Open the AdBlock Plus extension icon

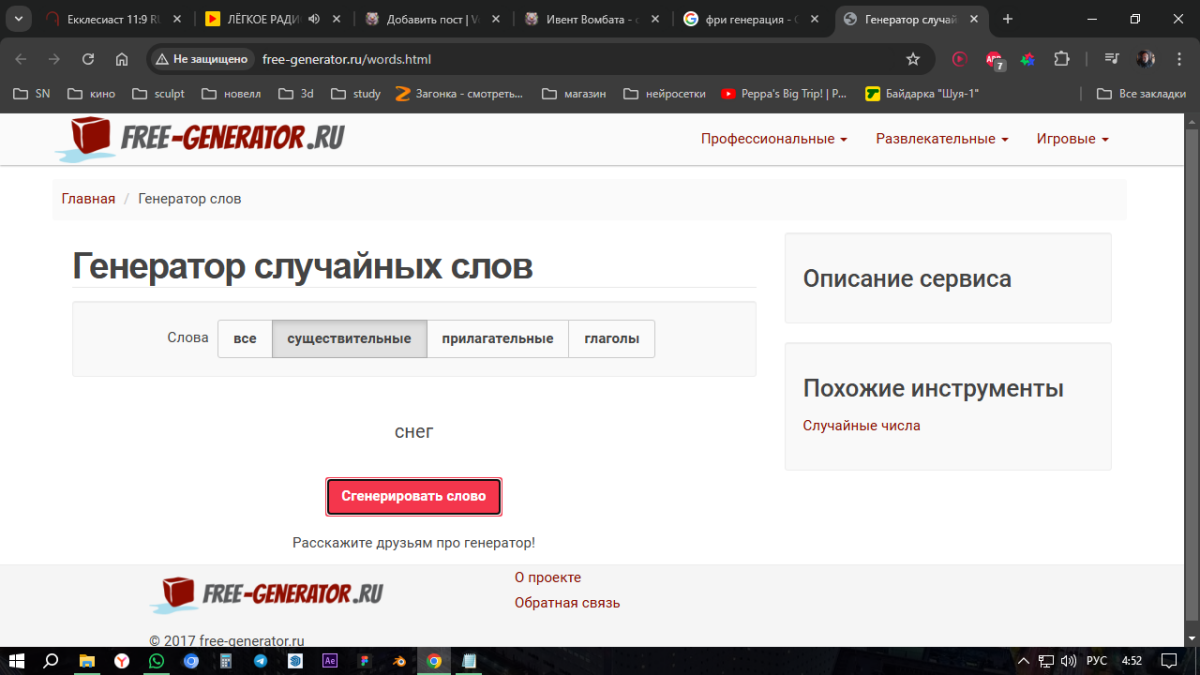(x=994, y=59)
